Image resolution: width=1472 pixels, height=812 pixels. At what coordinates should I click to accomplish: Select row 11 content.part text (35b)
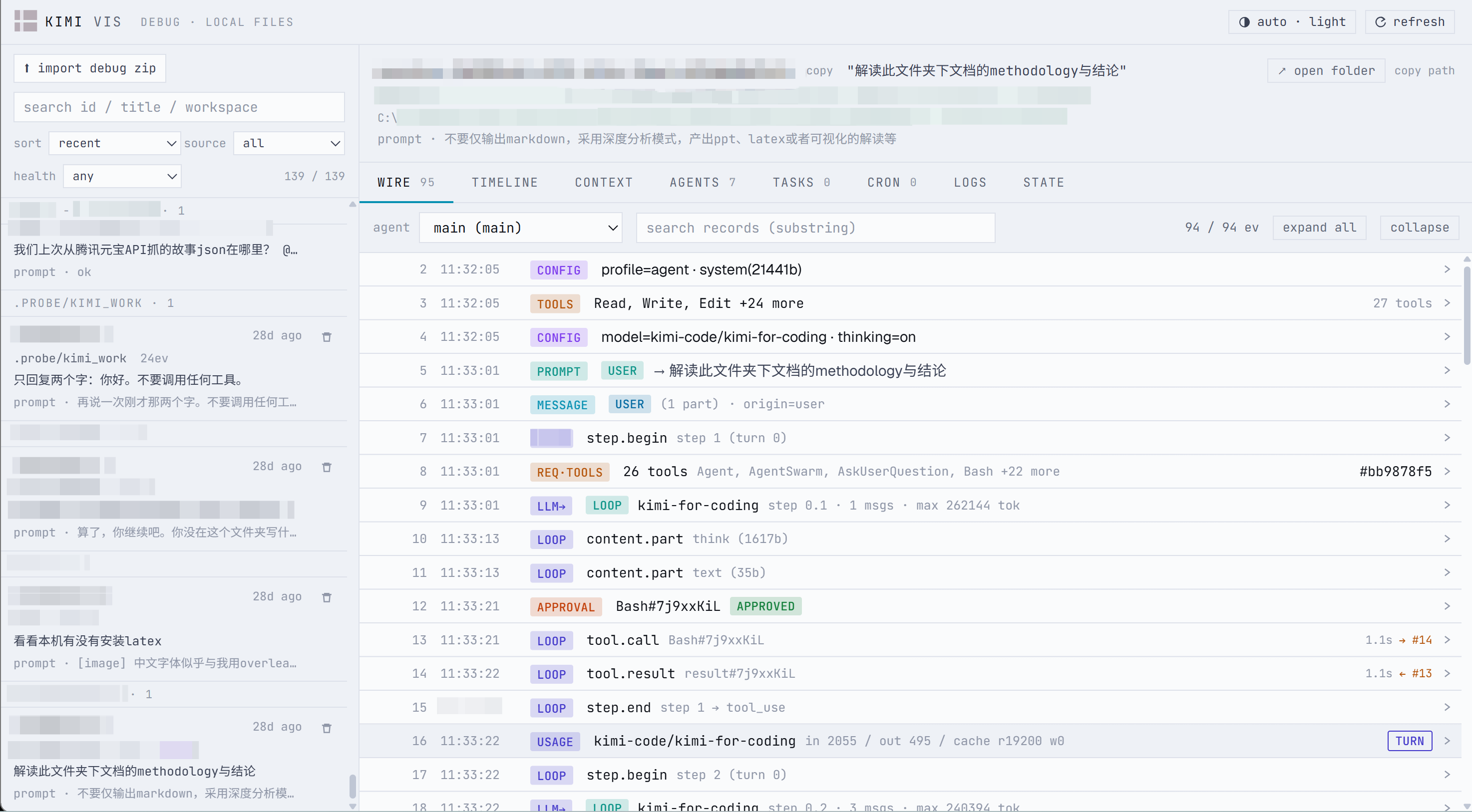(x=911, y=572)
